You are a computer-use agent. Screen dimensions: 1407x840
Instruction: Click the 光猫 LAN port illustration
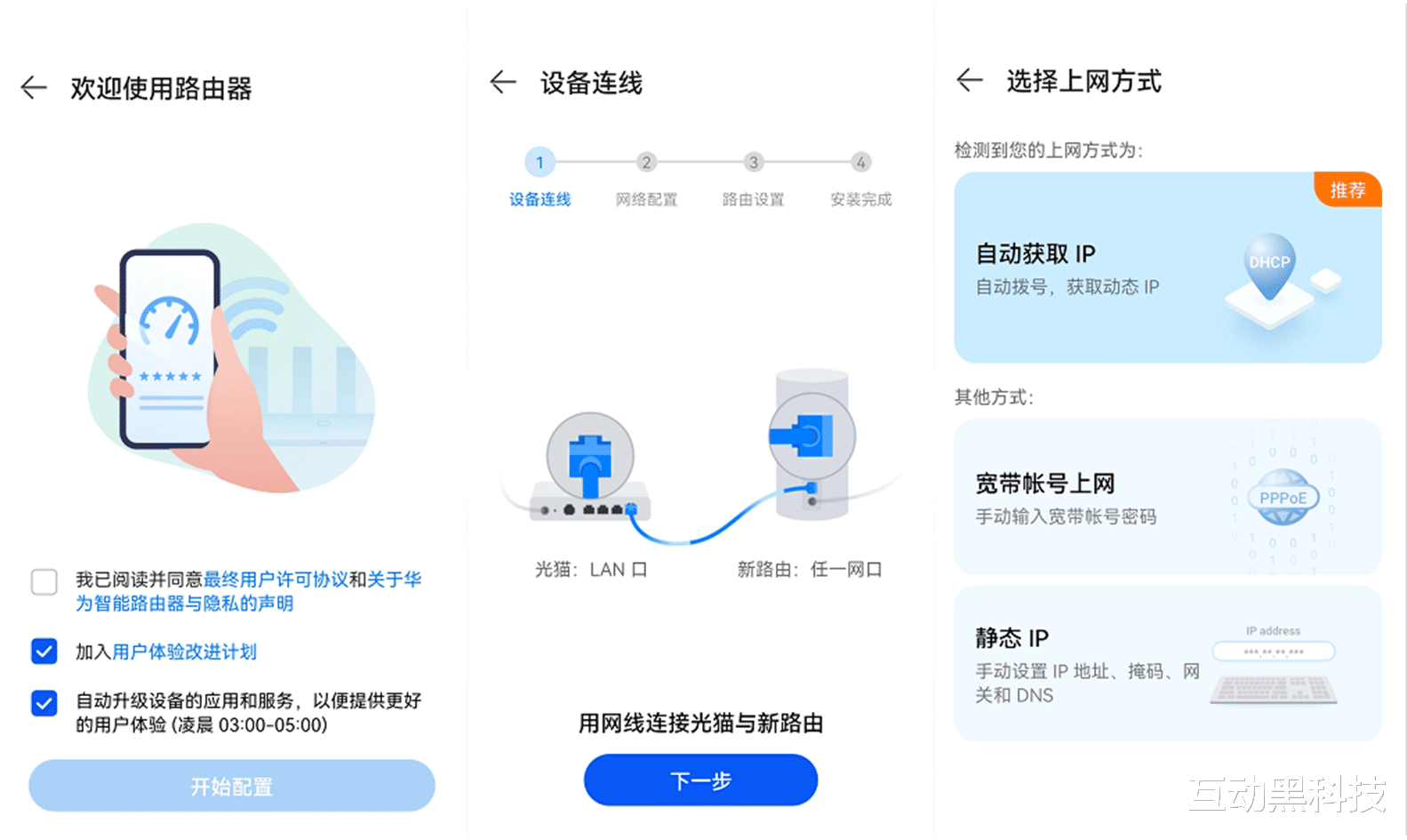(x=590, y=468)
